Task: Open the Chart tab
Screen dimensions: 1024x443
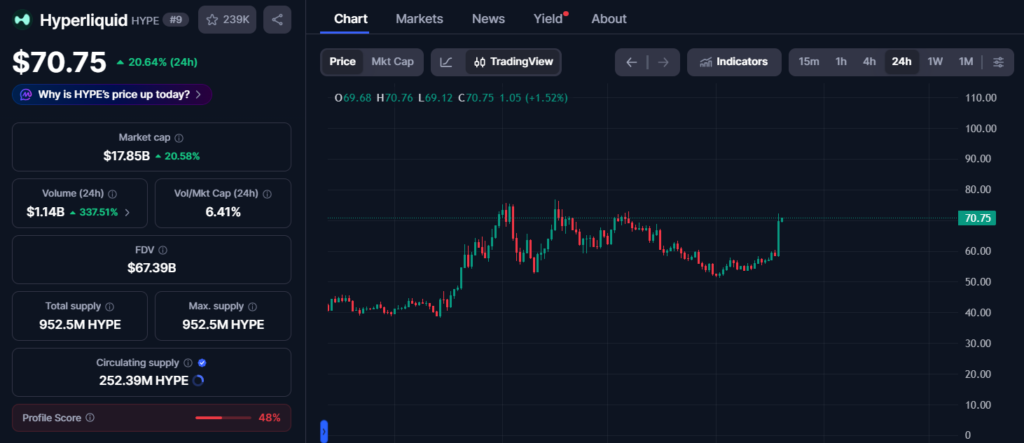Action: click(351, 19)
